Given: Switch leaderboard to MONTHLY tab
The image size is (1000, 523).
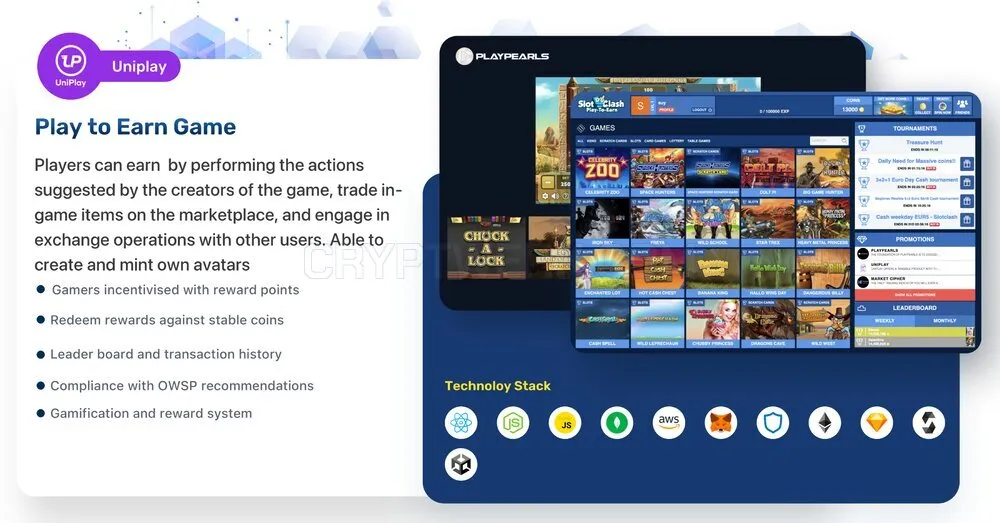Looking at the screenshot, I should [x=945, y=320].
